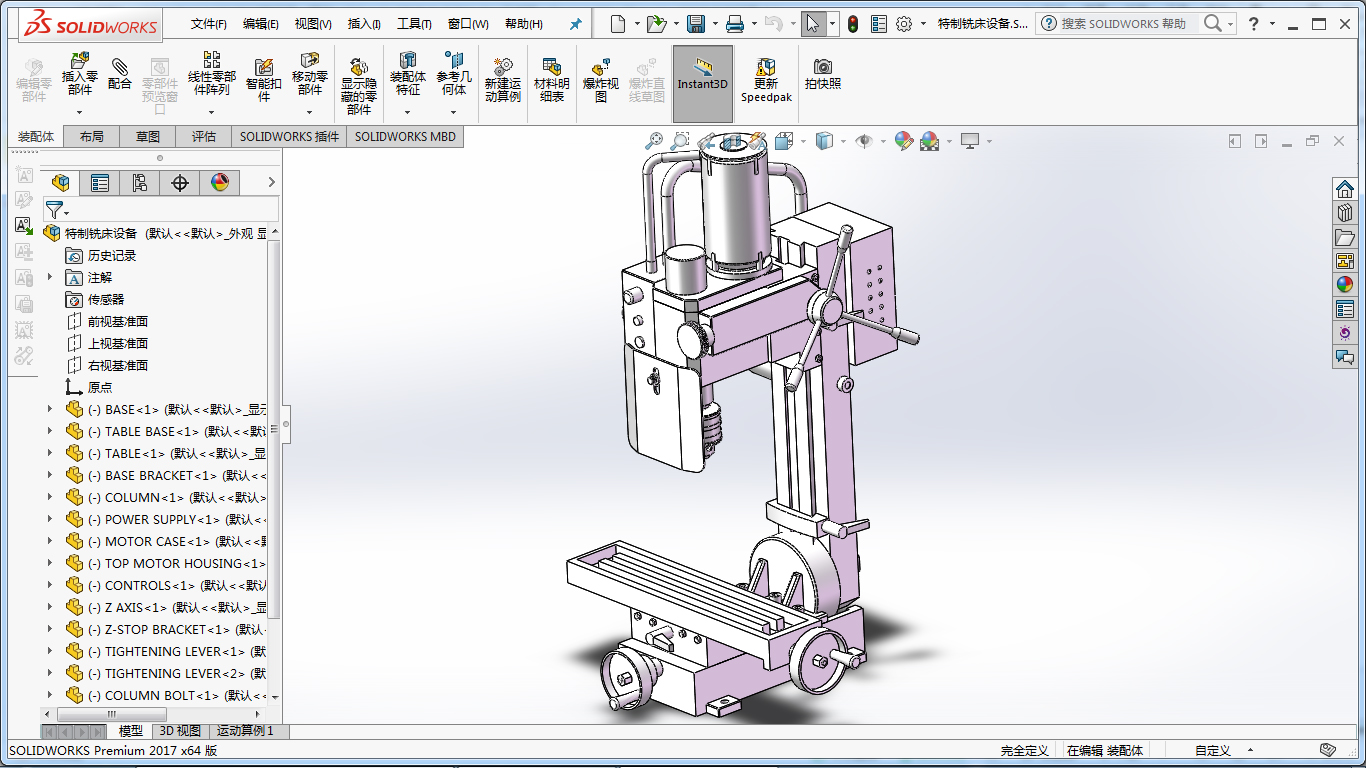Open the PropertyManager tab icon
The width and height of the screenshot is (1366, 768).
pos(100,182)
